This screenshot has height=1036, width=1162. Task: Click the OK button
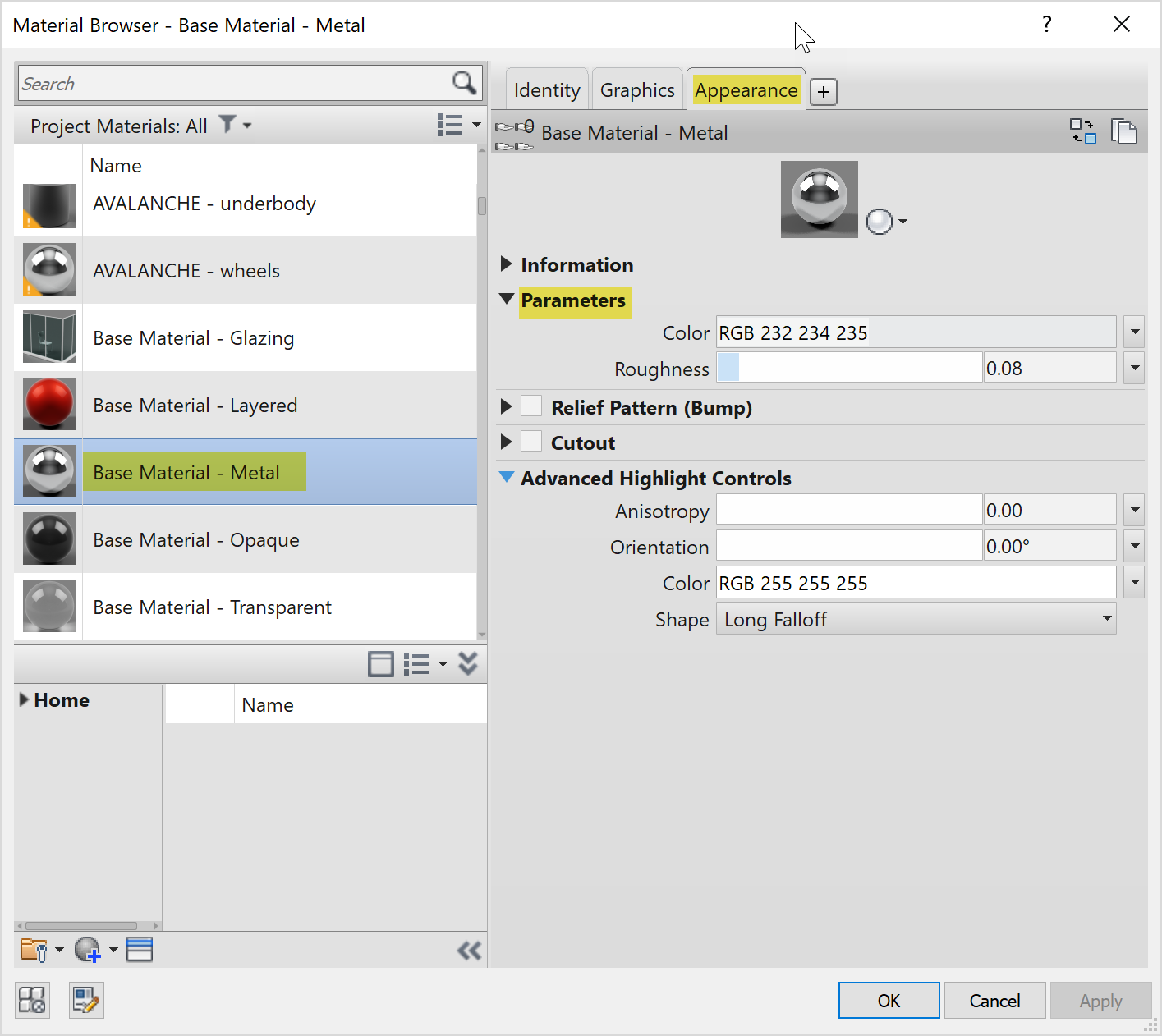pyautogui.click(x=889, y=1000)
